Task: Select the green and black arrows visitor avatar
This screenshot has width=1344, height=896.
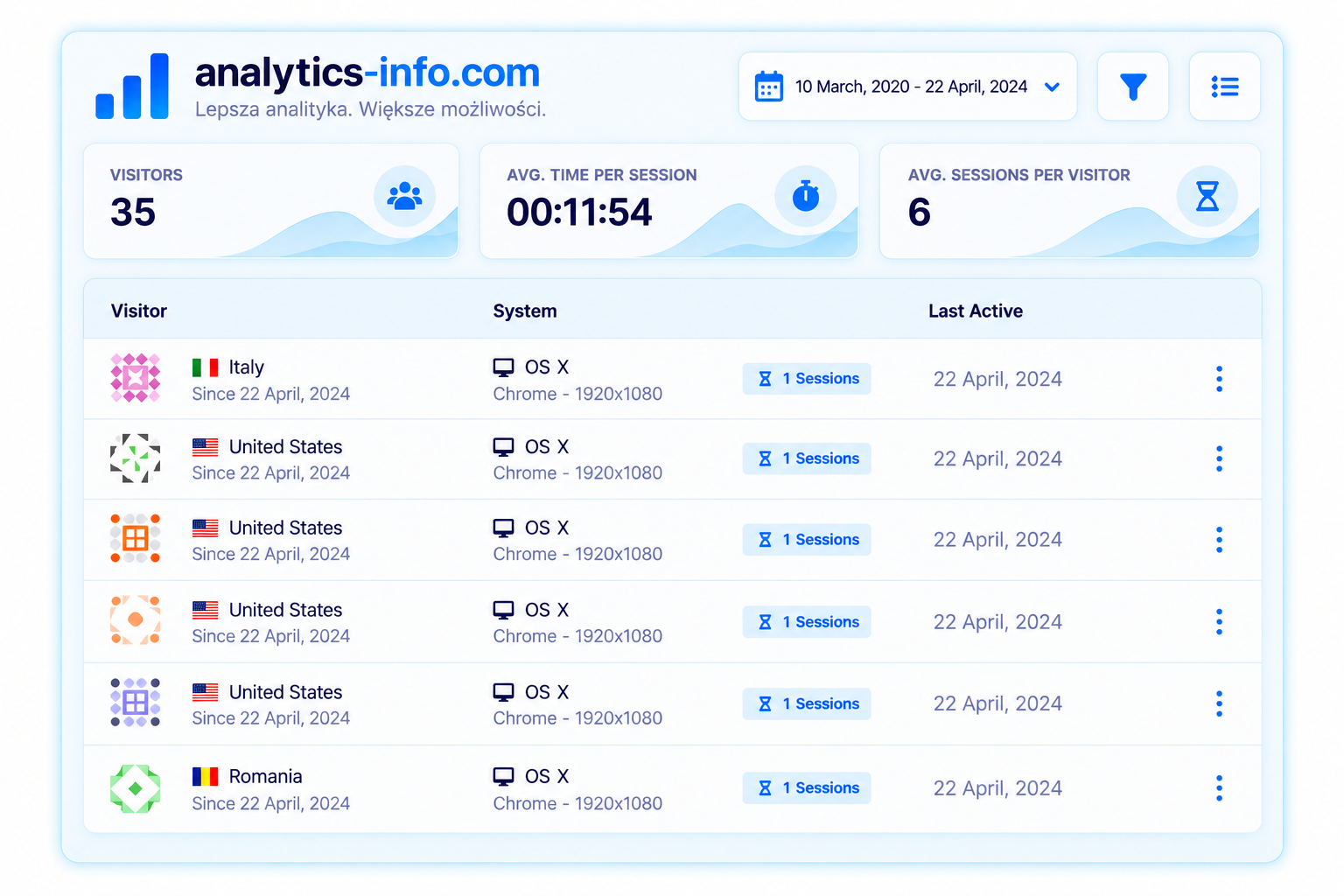Action: 136,458
